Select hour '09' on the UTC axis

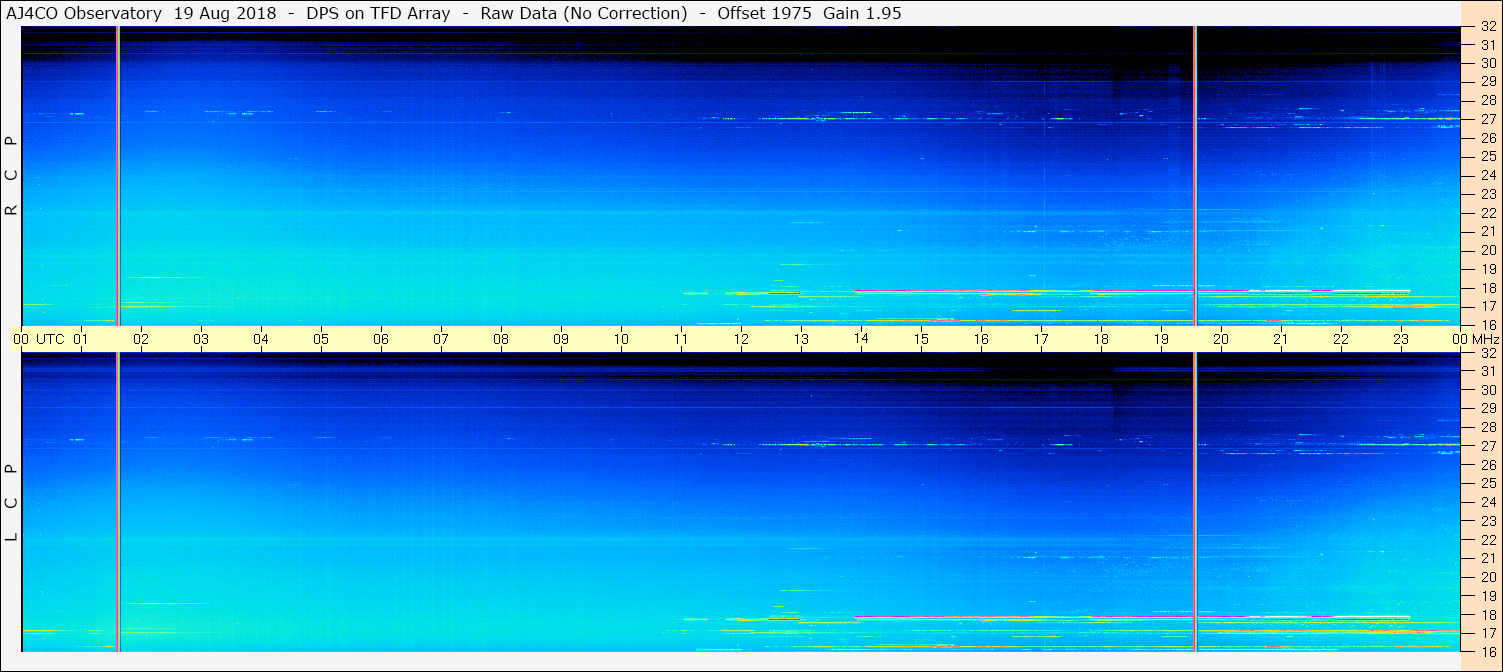(561, 339)
